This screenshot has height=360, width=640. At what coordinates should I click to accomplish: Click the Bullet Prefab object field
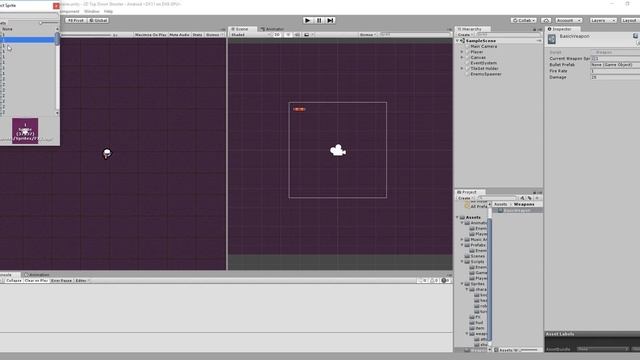(x=615, y=65)
